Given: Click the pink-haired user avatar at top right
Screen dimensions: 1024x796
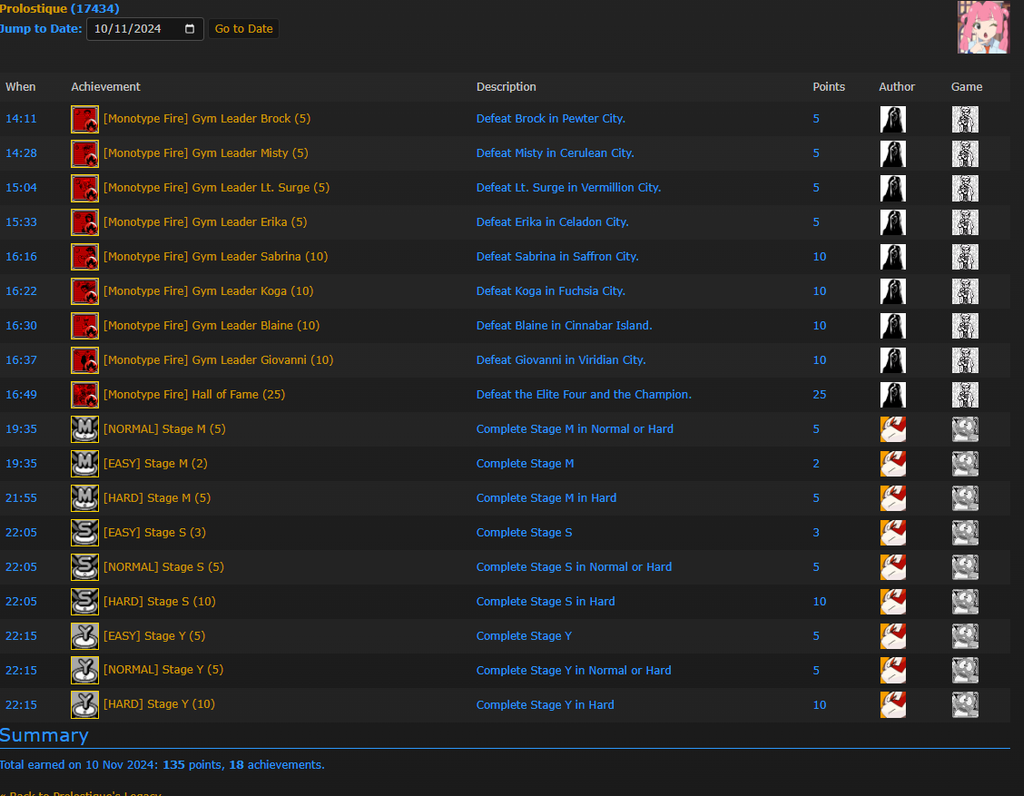Looking at the screenshot, I should pos(983,27).
